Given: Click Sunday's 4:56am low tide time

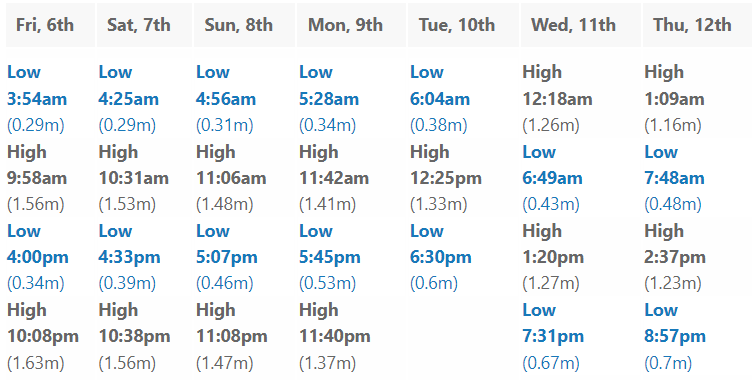Looking at the screenshot, I should [226, 99].
